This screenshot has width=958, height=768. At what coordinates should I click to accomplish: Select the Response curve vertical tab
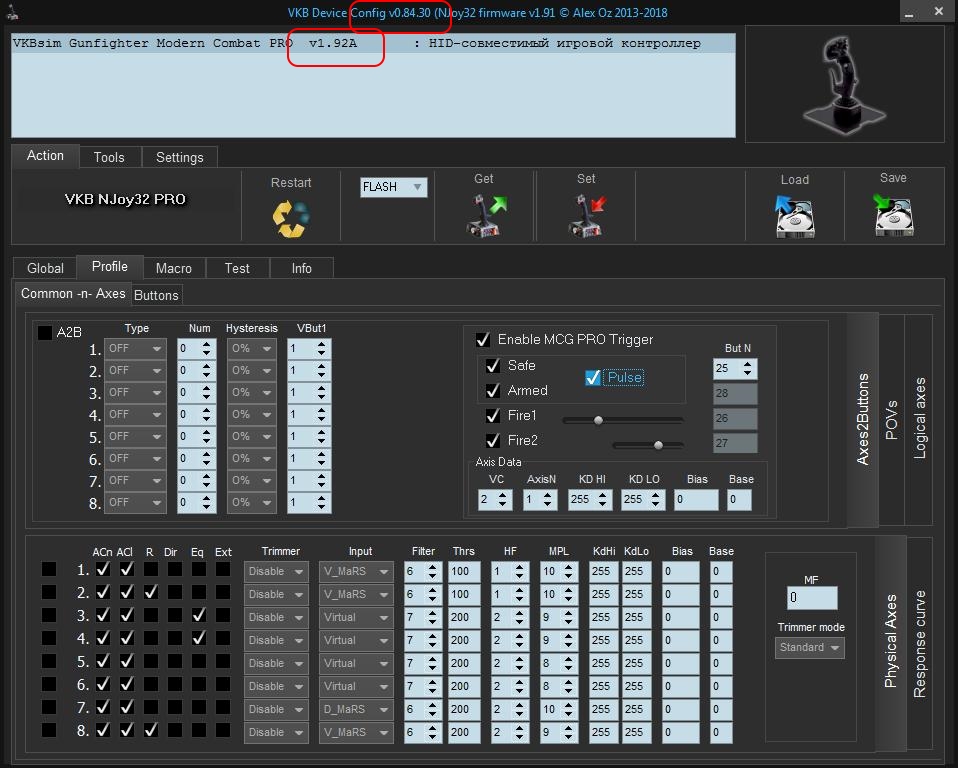click(920, 643)
